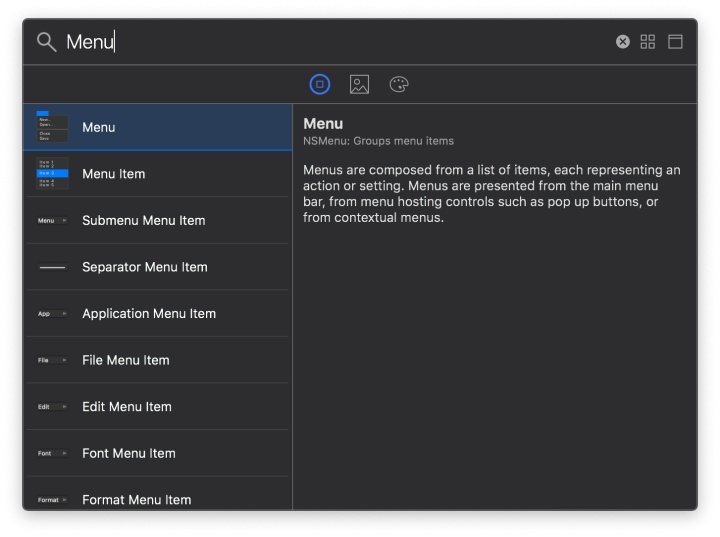The width and height of the screenshot is (720, 537).
Task: Clear the search field text
Action: 623,42
